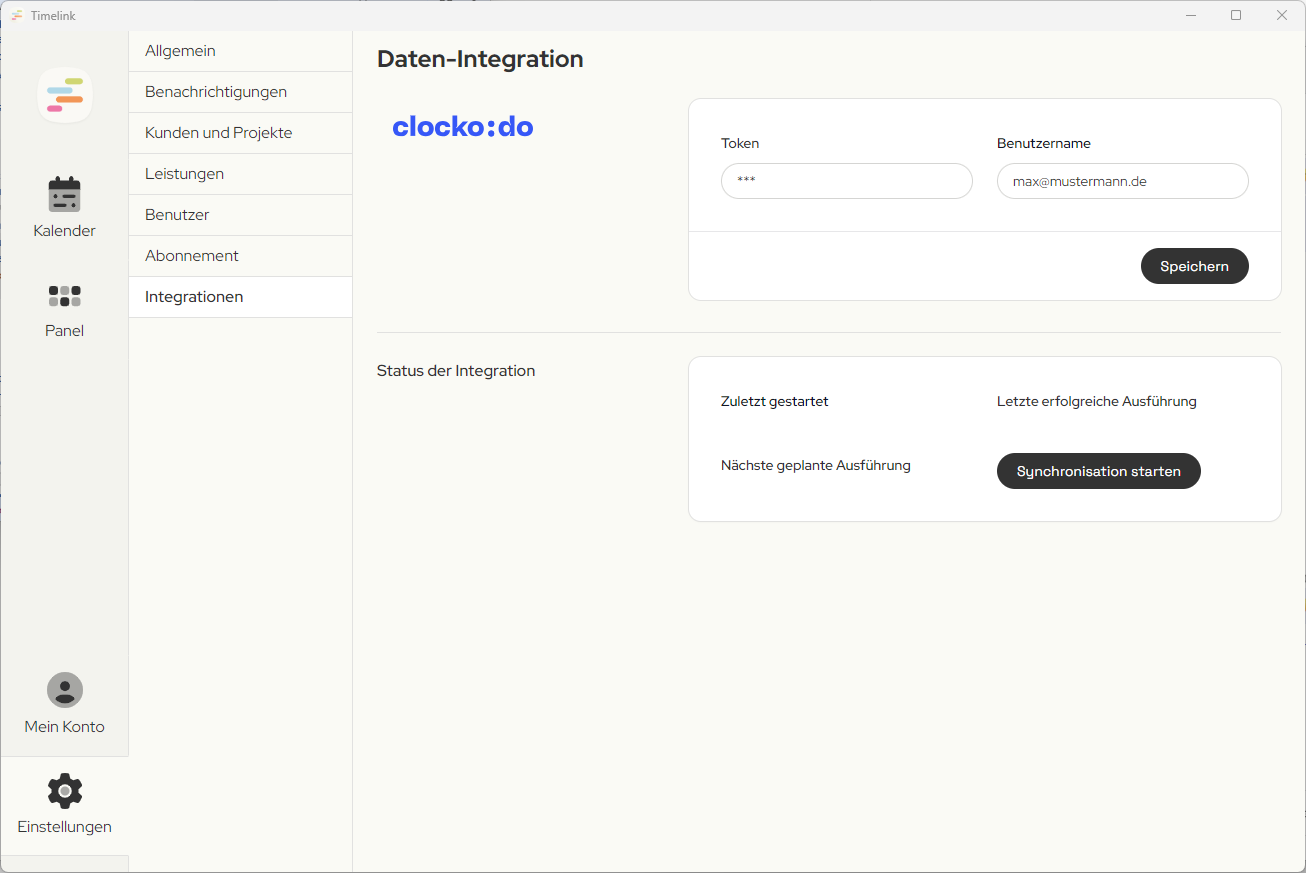The width and height of the screenshot is (1306, 873).
Task: Click the Status der Integration label
Action: tap(456, 371)
